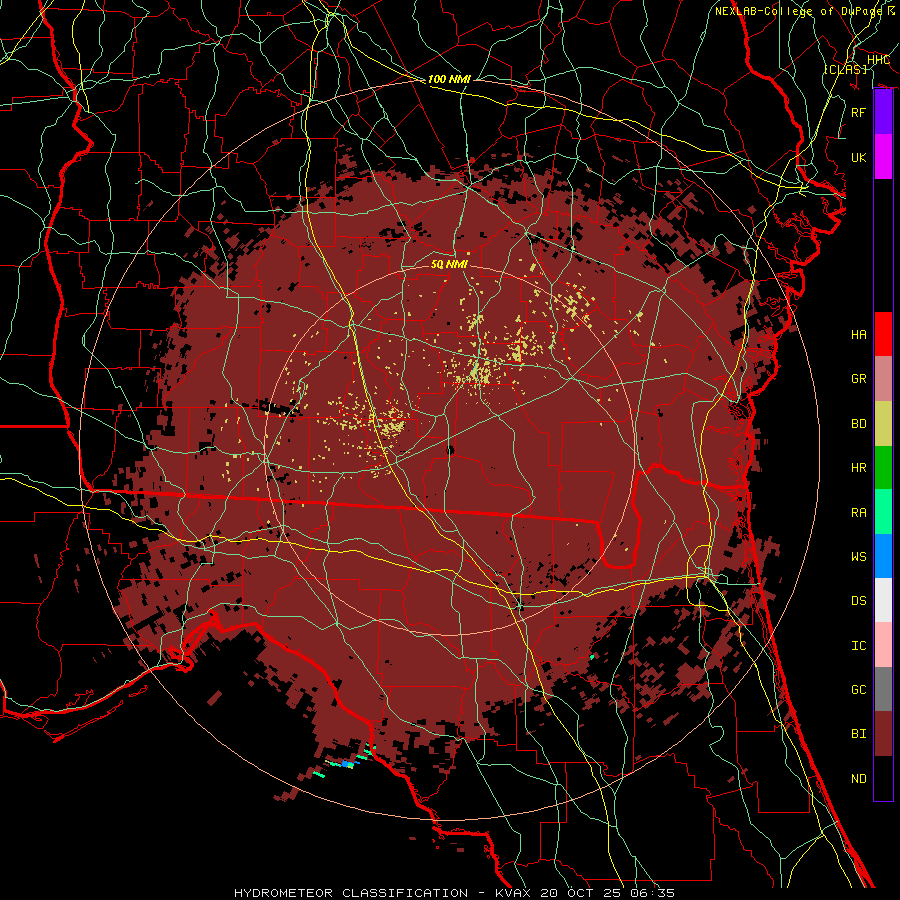Click the RA legend label
Image resolution: width=900 pixels, height=900 pixels.
859,513
